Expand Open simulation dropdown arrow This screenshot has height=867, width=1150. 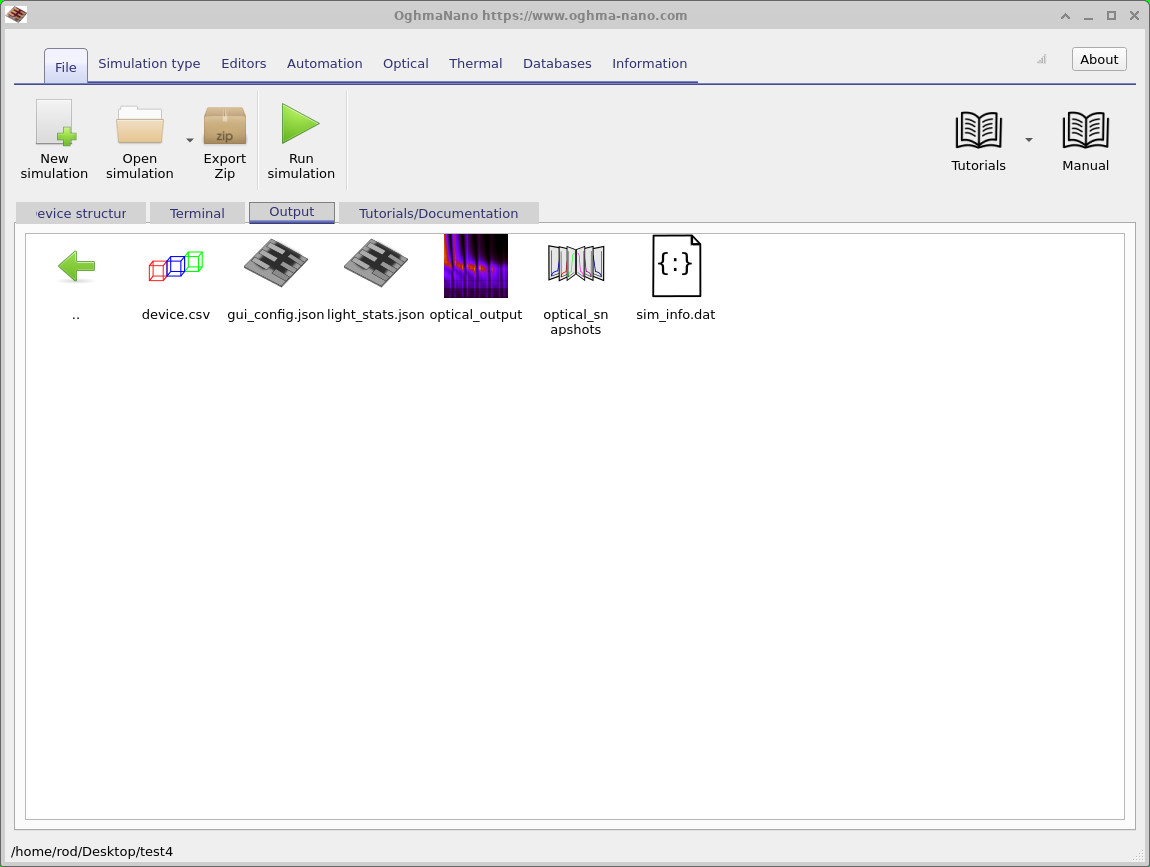[190, 140]
